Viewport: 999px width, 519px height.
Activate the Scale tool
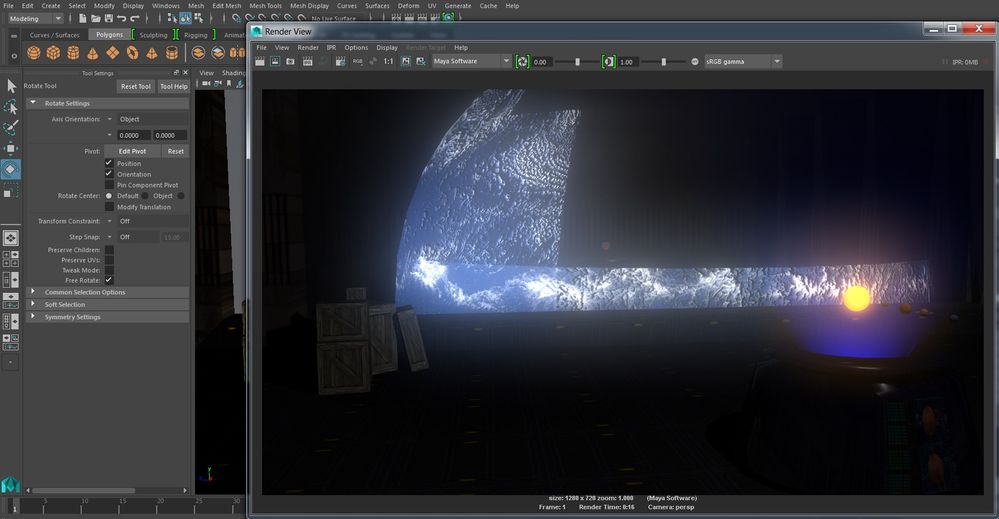click(x=11, y=190)
